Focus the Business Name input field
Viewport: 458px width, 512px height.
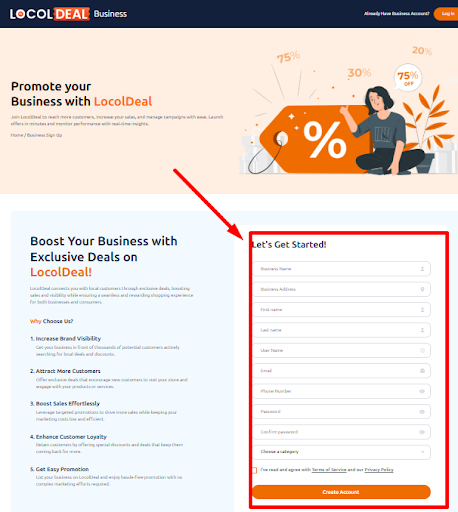(341, 269)
